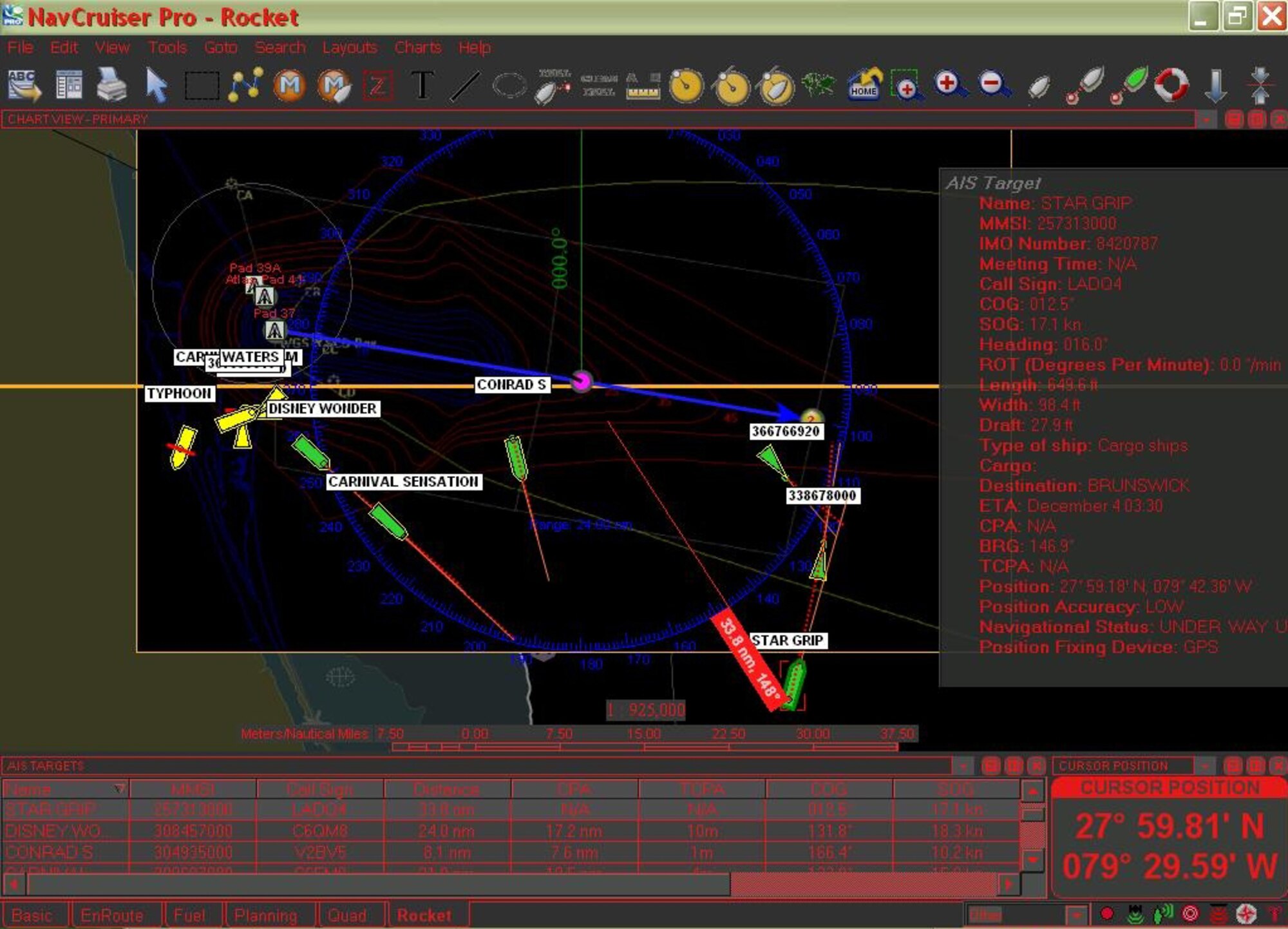1288x929 pixels.
Task: Click the CONRAD S vessel label
Action: tap(511, 385)
